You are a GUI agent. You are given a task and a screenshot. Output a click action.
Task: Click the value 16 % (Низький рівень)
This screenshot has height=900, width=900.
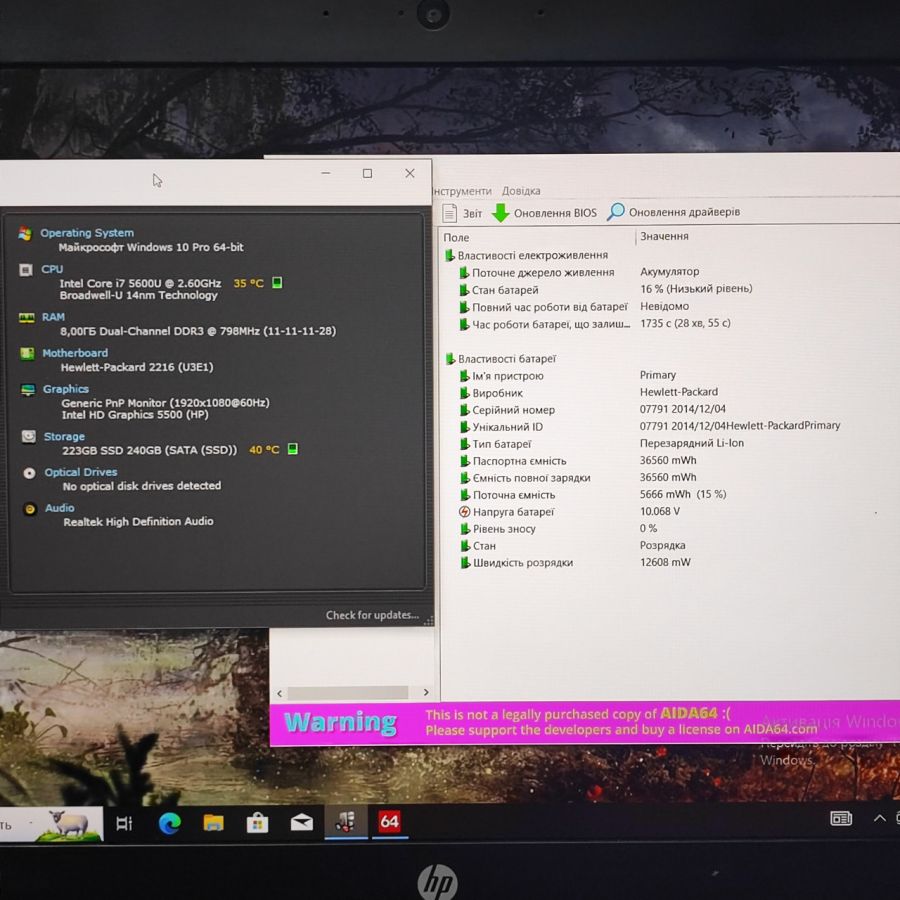(x=696, y=289)
